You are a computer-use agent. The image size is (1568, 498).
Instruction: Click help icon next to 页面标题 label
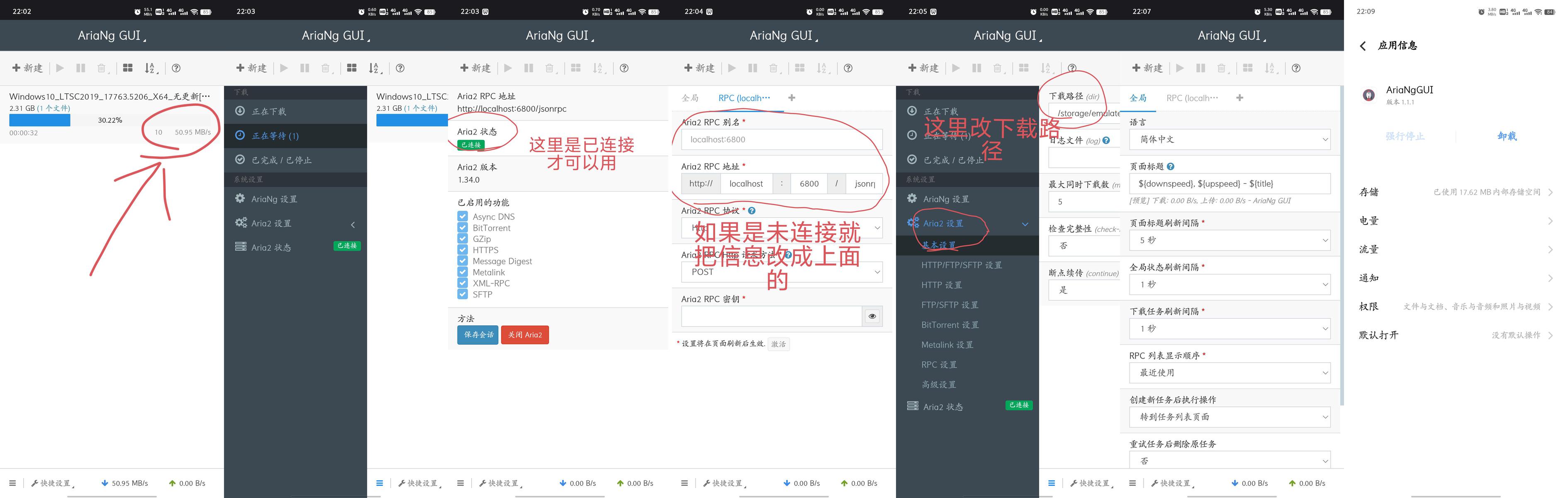tap(1171, 166)
